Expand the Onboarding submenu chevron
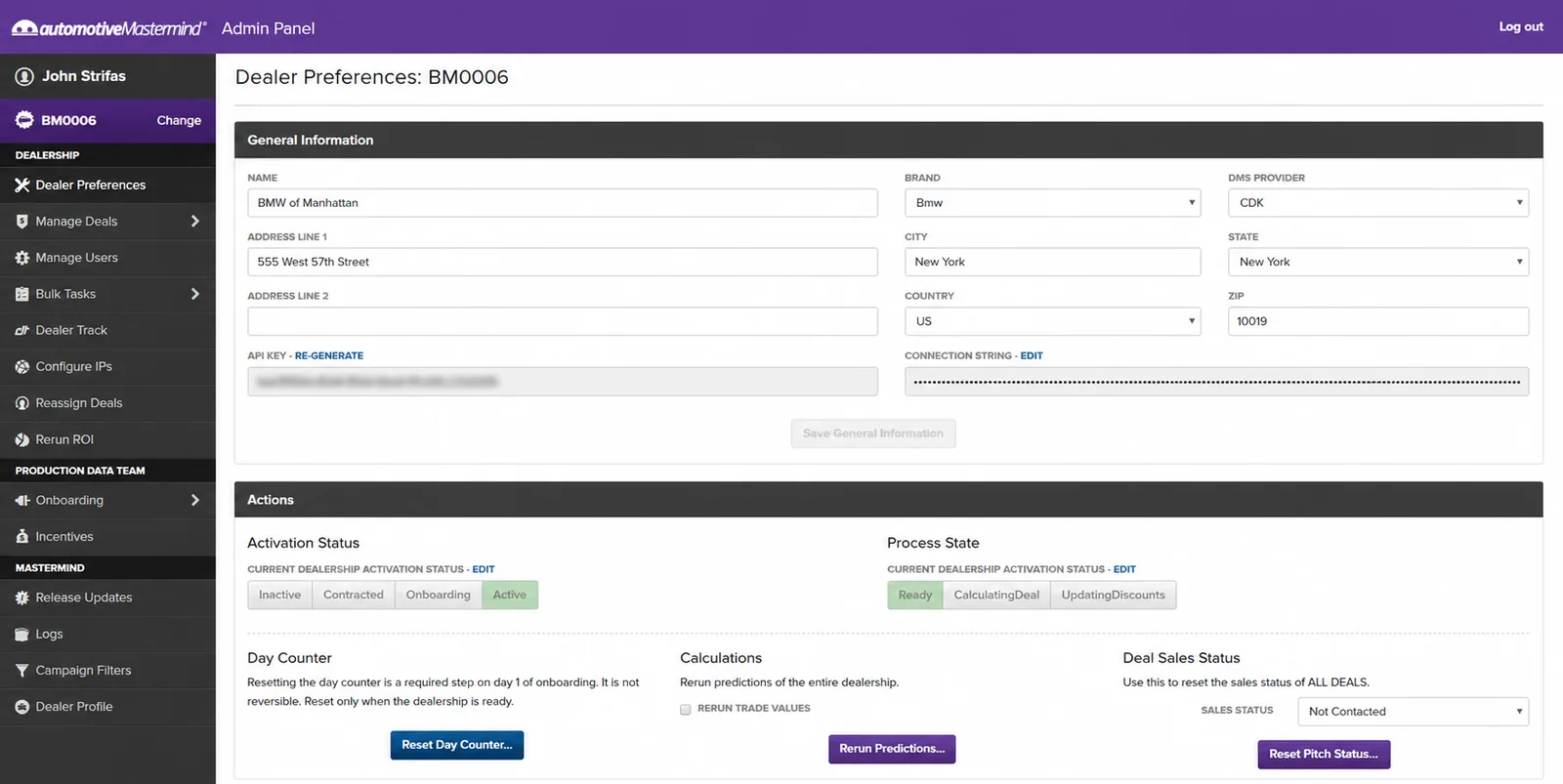 [195, 500]
